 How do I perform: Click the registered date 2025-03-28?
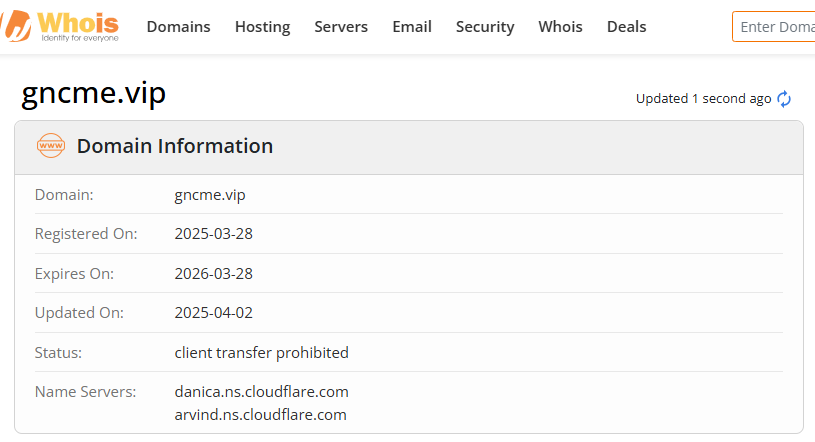point(213,234)
